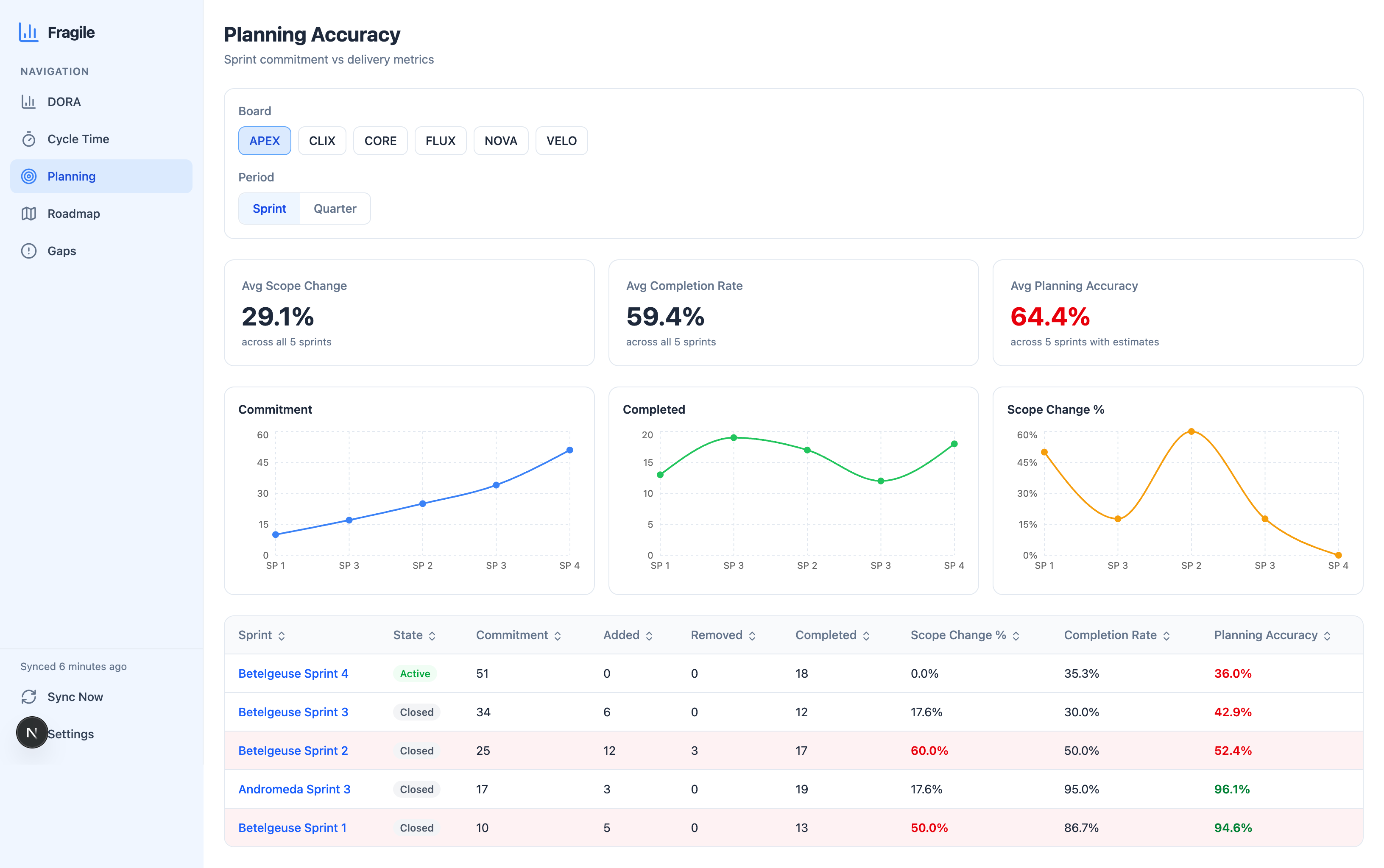This screenshot has height=868, width=1384.
Task: Select the Cycle Time stopwatch icon
Action: coord(29,139)
